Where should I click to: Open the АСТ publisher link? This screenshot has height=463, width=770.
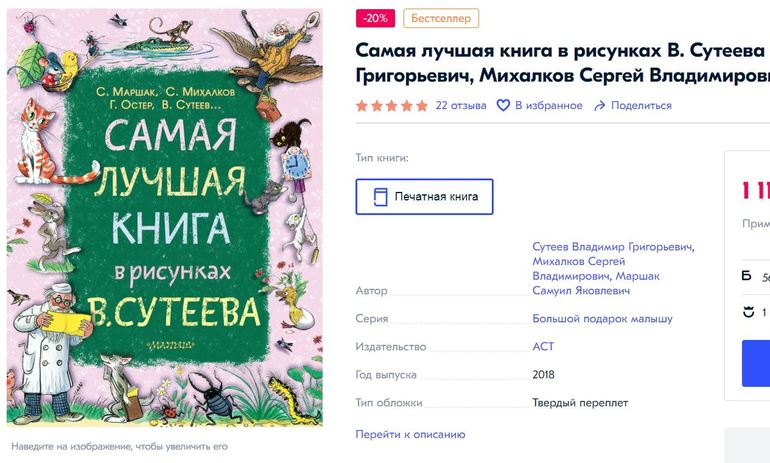[543, 347]
